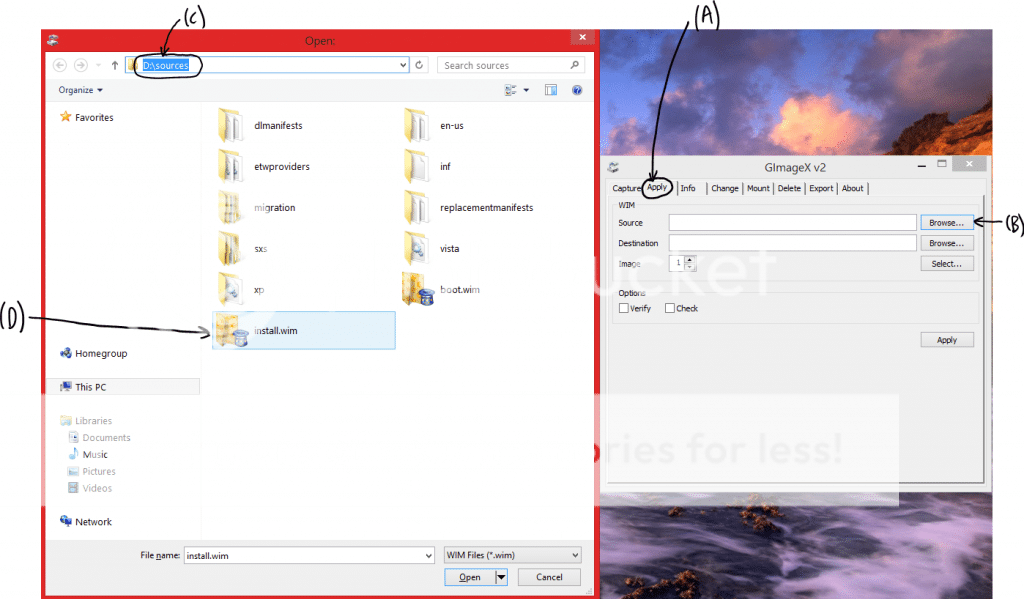1024x599 pixels.
Task: Switch to the Mount tab
Action: (x=758, y=188)
